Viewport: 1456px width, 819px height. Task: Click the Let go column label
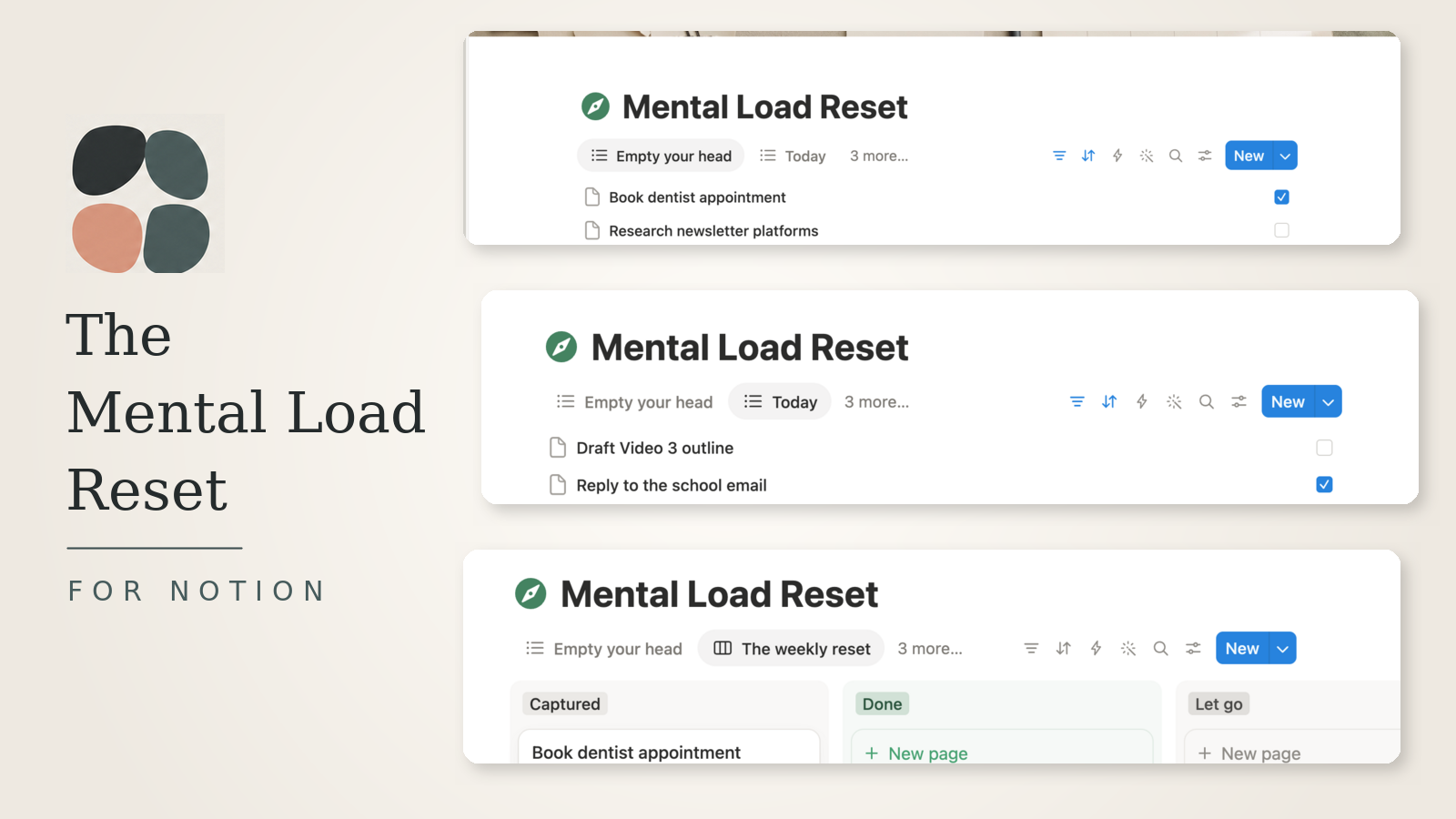pos(1218,703)
